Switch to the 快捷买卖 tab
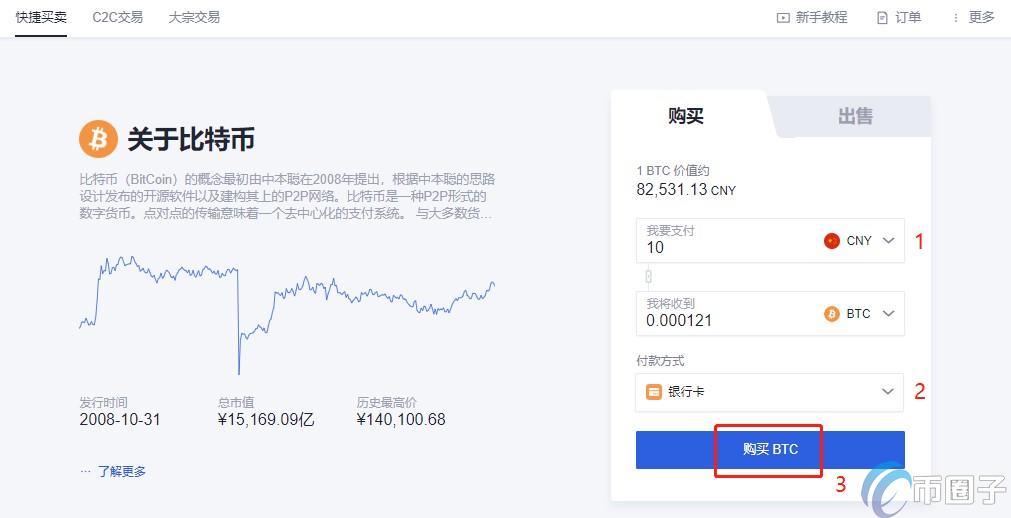This screenshot has width=1011, height=518. pyautogui.click(x=41, y=17)
